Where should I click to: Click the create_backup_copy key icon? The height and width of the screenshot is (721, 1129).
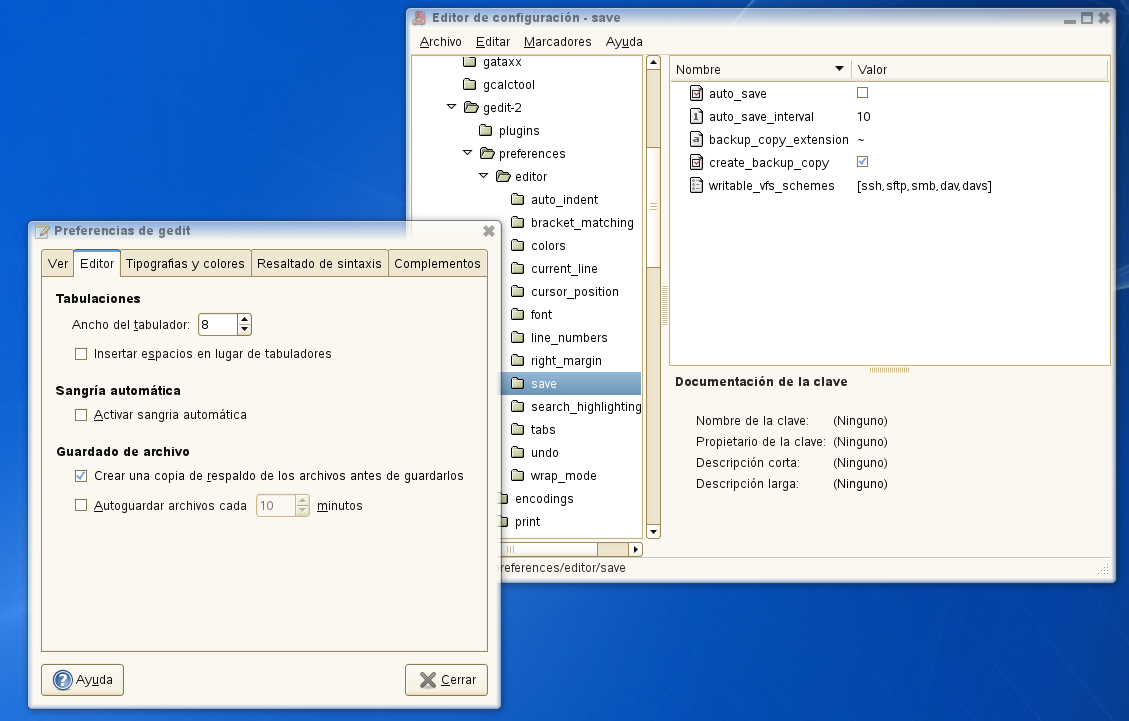(x=697, y=162)
